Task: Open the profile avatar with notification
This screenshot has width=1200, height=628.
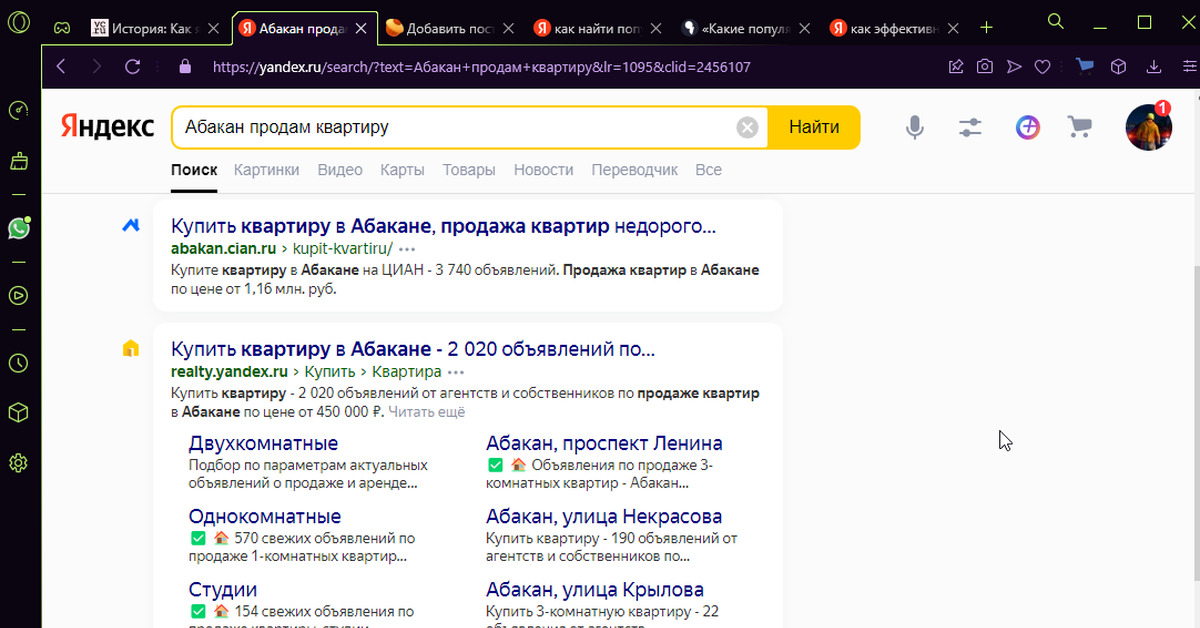Action: pos(1148,127)
